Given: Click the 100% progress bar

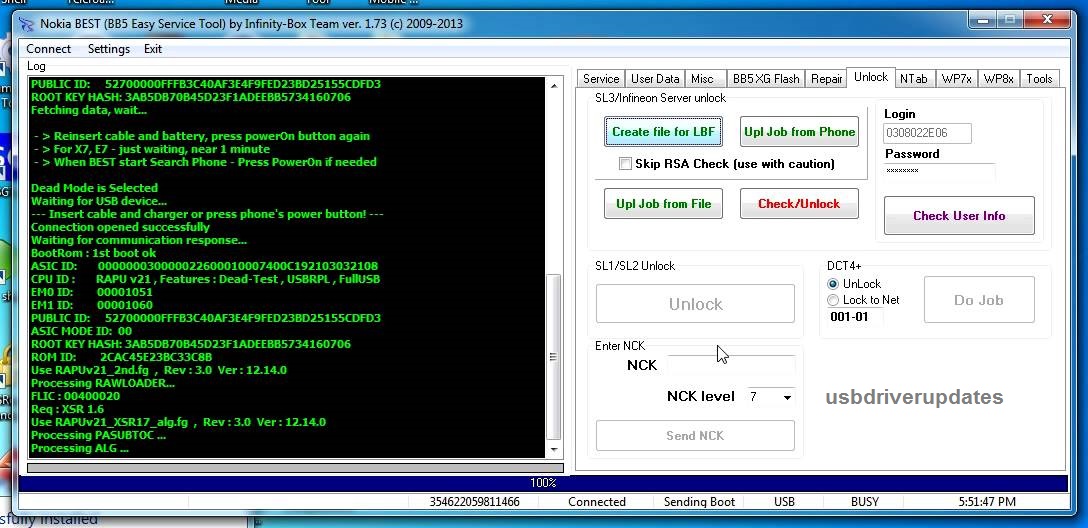Looking at the screenshot, I should pyautogui.click(x=543, y=483).
